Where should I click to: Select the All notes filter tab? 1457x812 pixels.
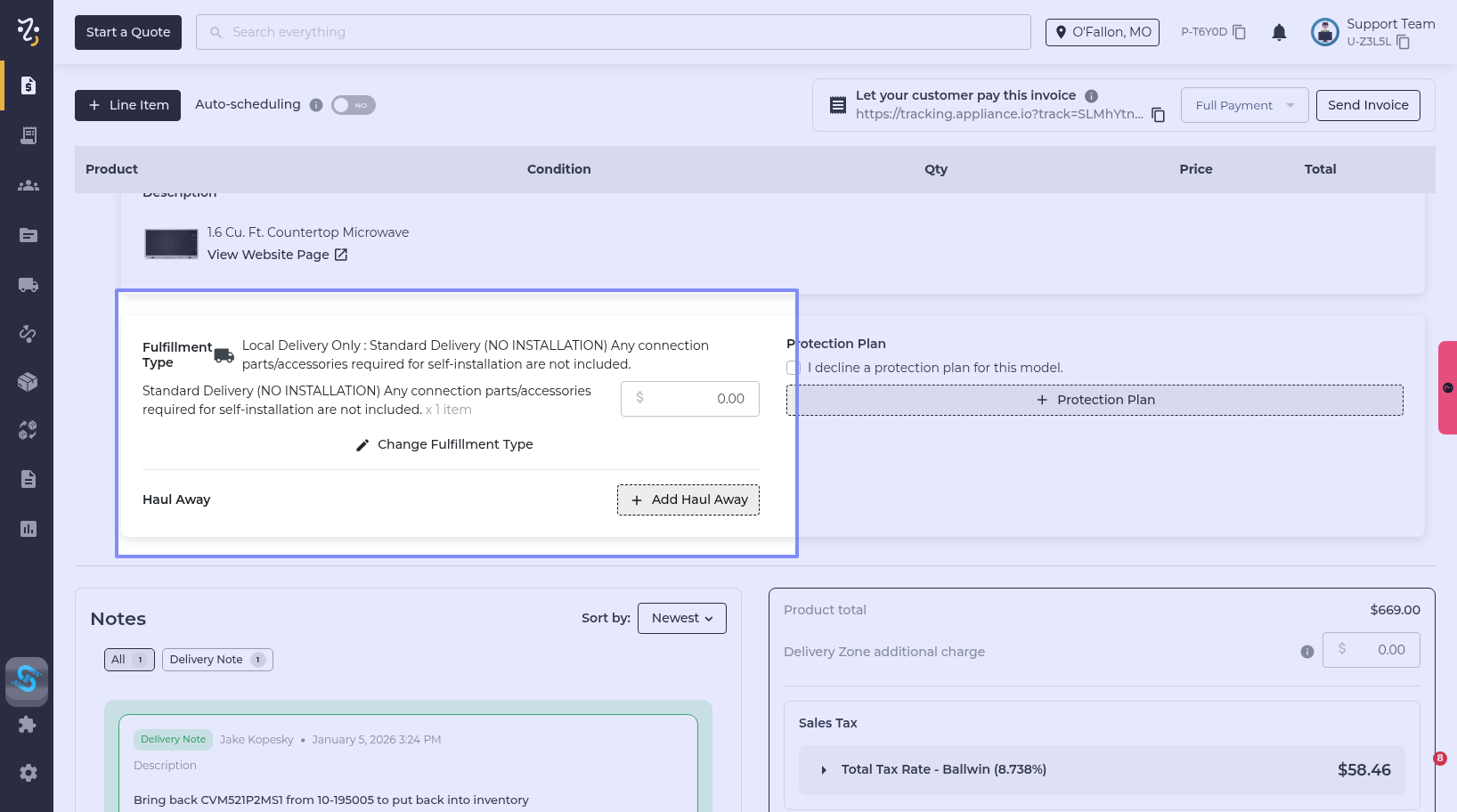[x=128, y=660]
